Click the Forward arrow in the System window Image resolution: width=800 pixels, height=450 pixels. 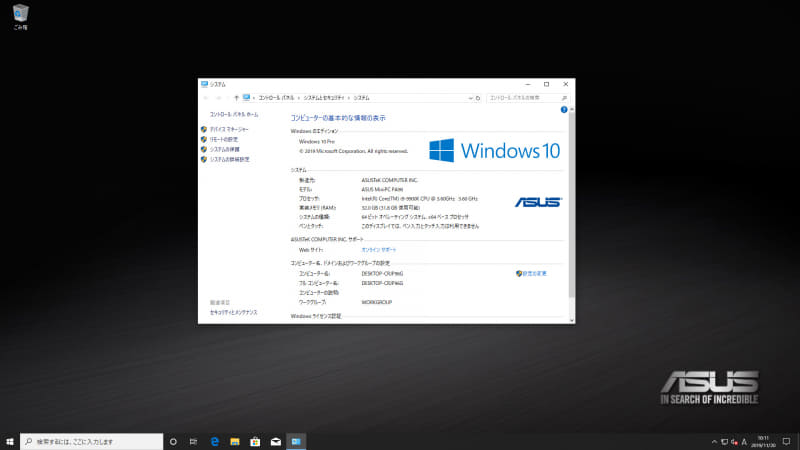218,98
